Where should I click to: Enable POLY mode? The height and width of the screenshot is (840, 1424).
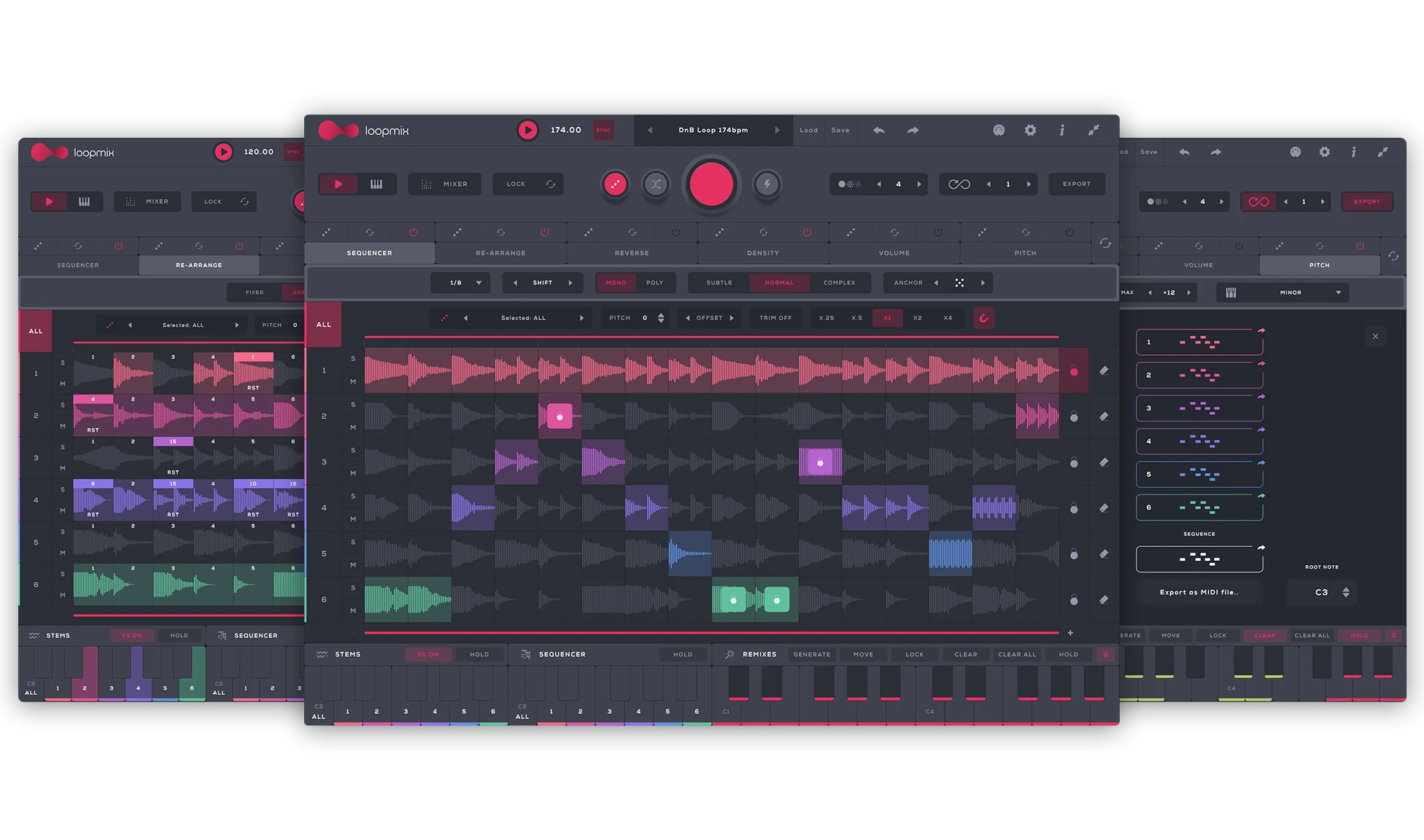click(x=654, y=283)
